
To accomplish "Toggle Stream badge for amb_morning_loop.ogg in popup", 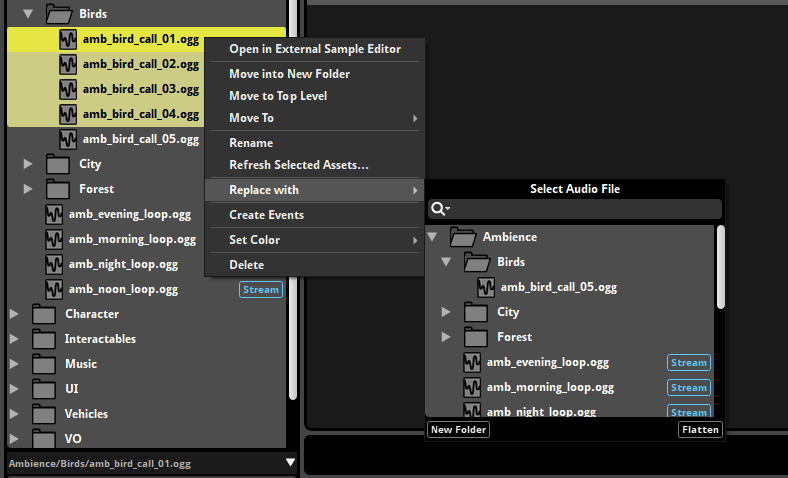I will pos(688,387).
